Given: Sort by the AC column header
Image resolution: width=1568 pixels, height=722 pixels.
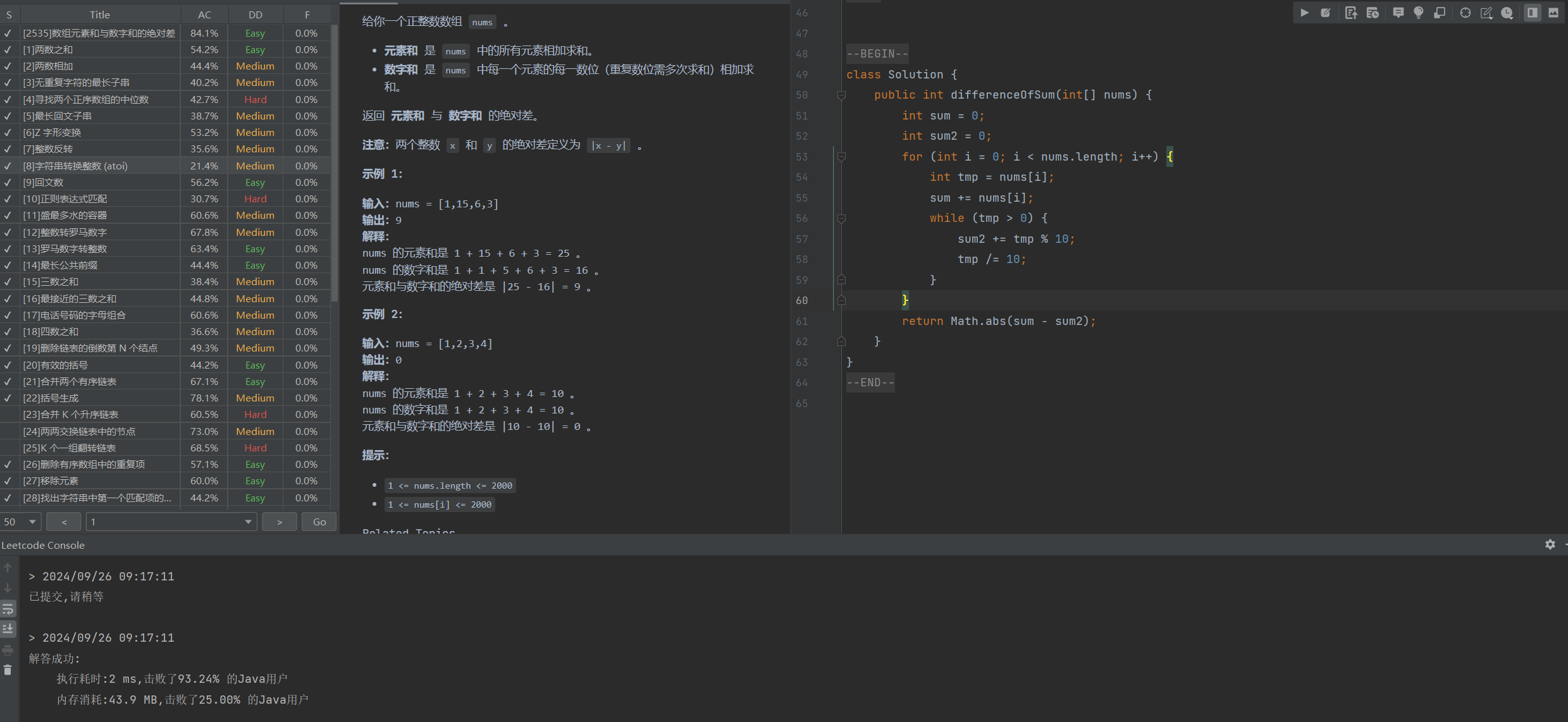Looking at the screenshot, I should click(x=204, y=14).
